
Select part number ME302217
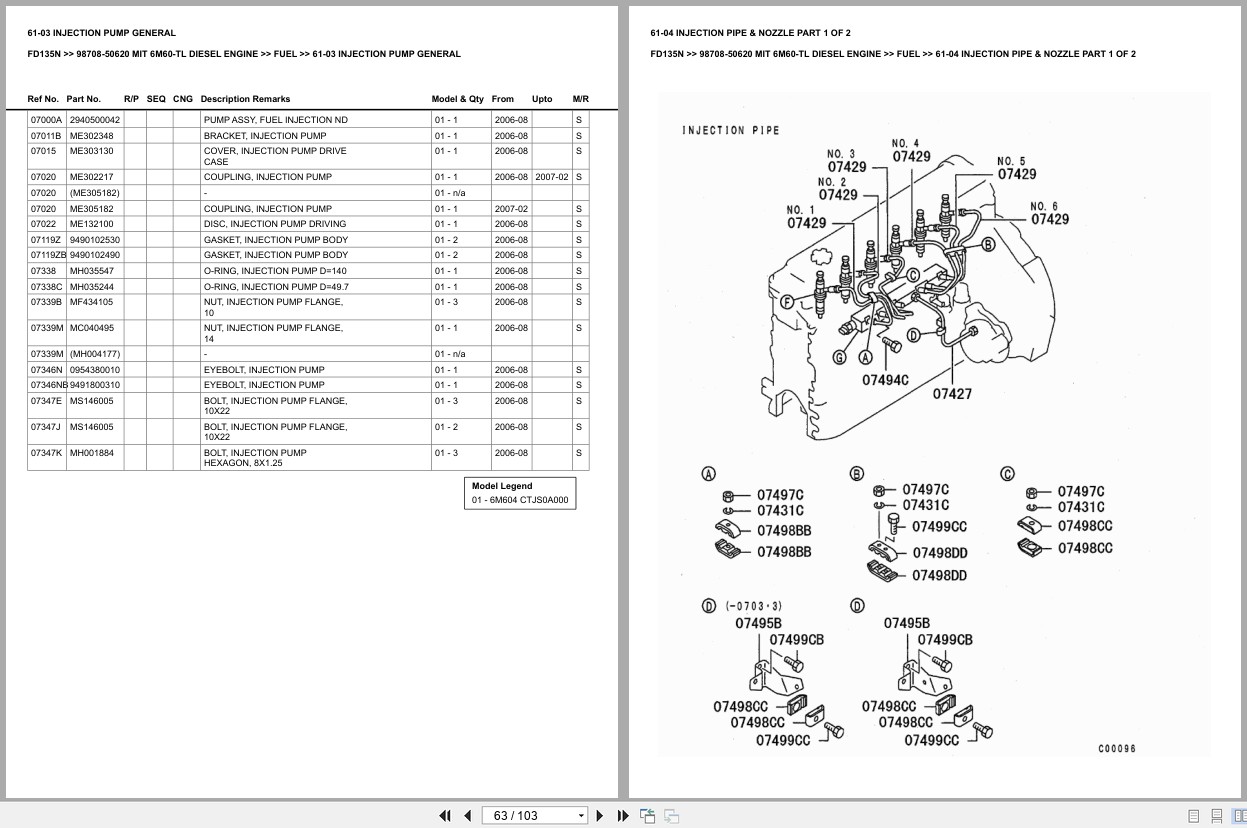(91, 177)
